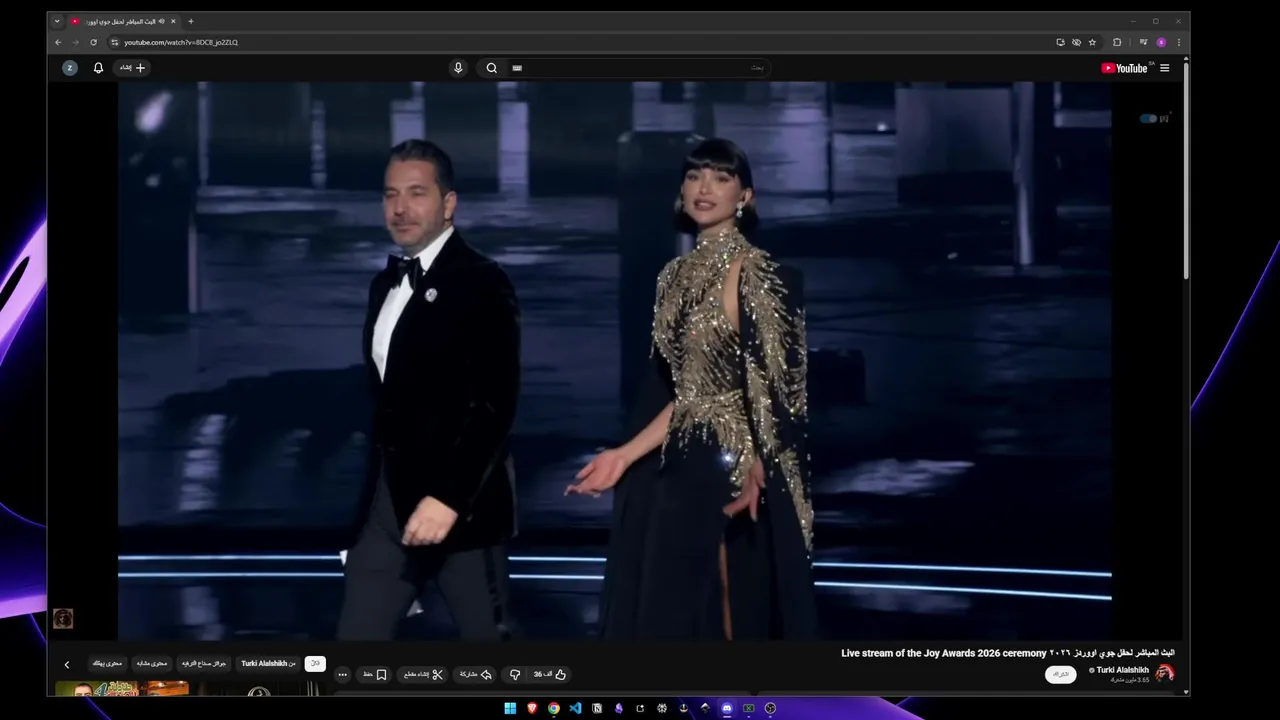Close the Joy Awards browser tab
The width and height of the screenshot is (1280, 720).
coord(172,21)
